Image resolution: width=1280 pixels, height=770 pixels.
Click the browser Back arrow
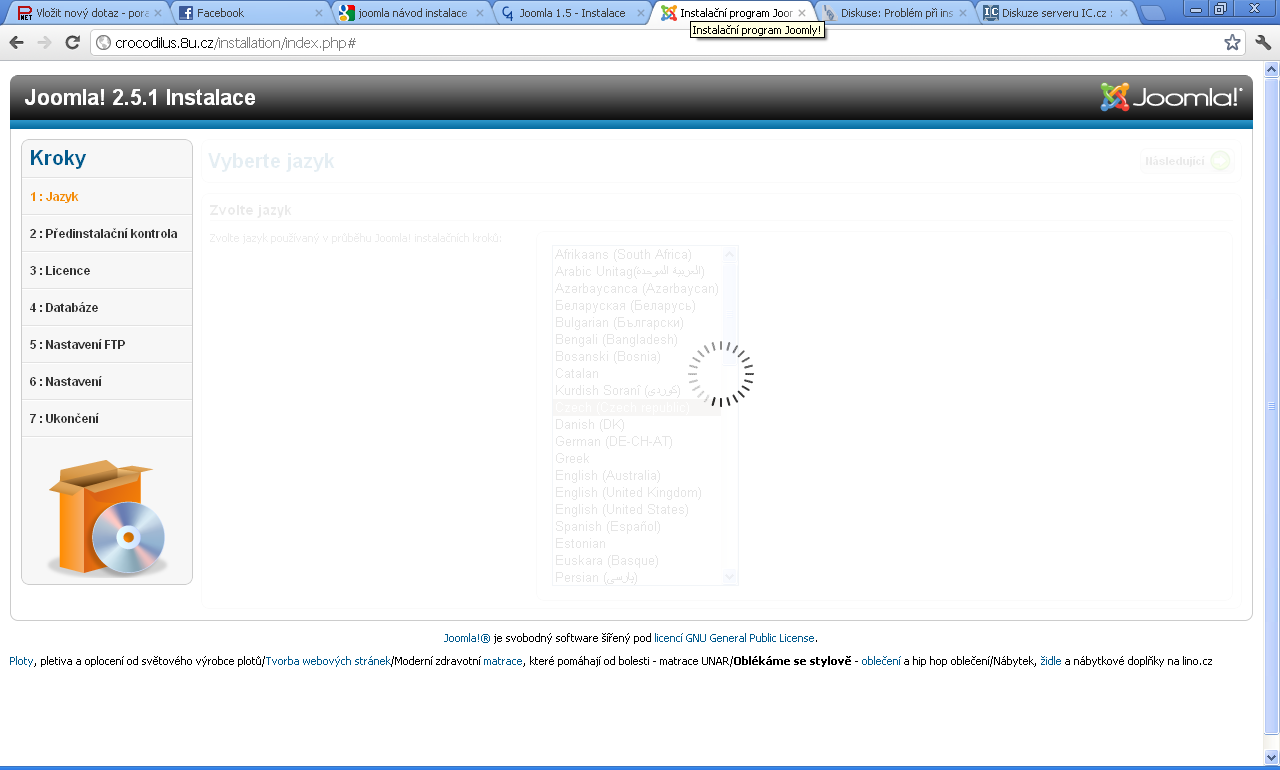[16, 43]
